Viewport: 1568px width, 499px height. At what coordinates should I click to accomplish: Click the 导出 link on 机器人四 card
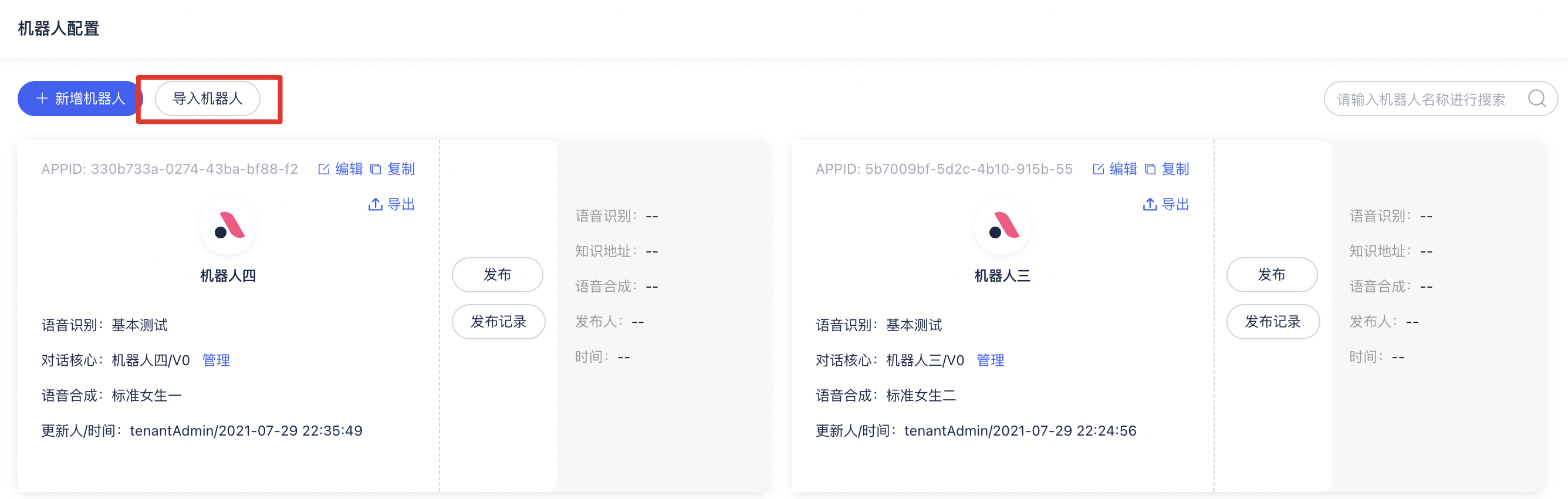(401, 204)
